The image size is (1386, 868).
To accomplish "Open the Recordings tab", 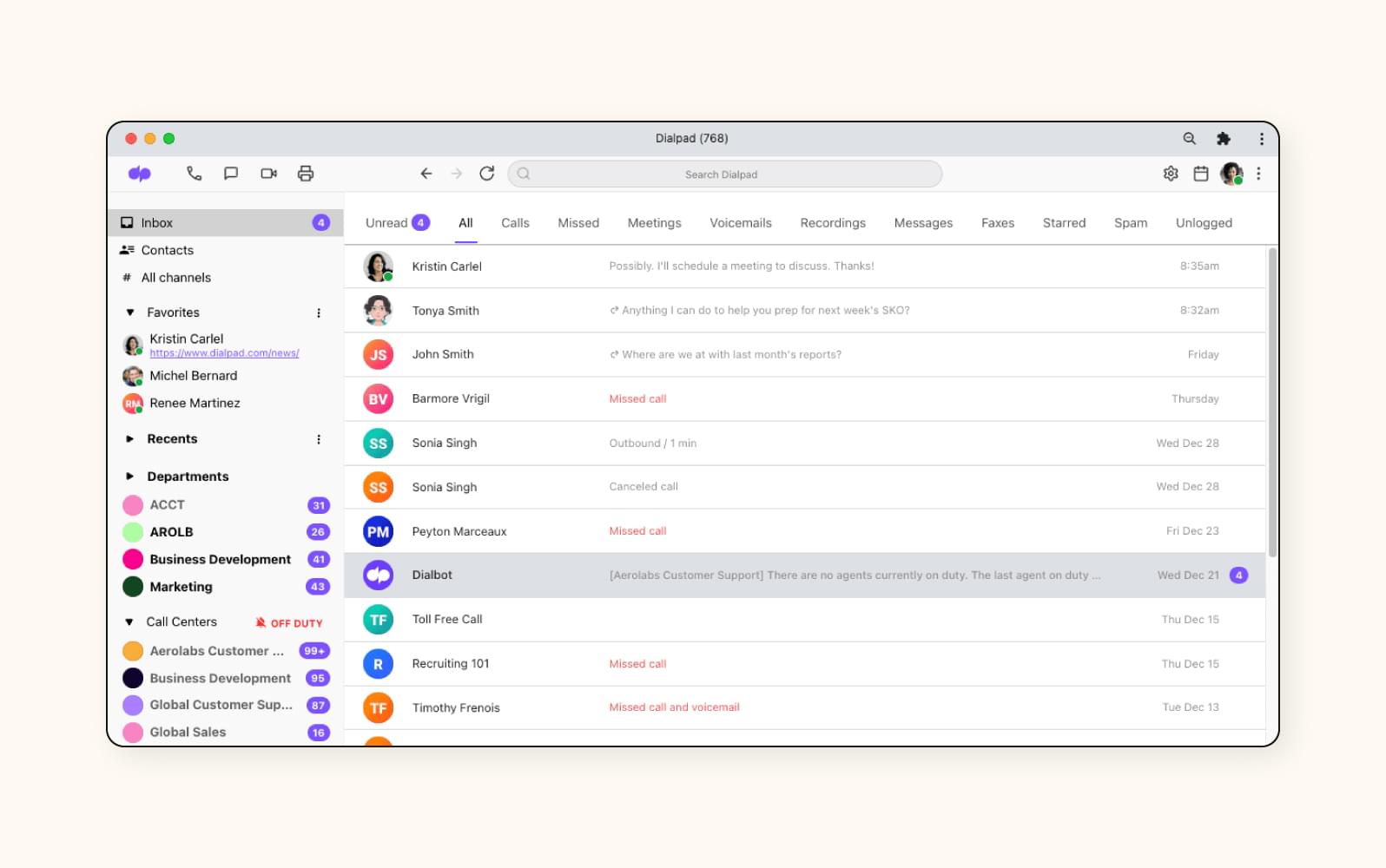I will pyautogui.click(x=833, y=223).
